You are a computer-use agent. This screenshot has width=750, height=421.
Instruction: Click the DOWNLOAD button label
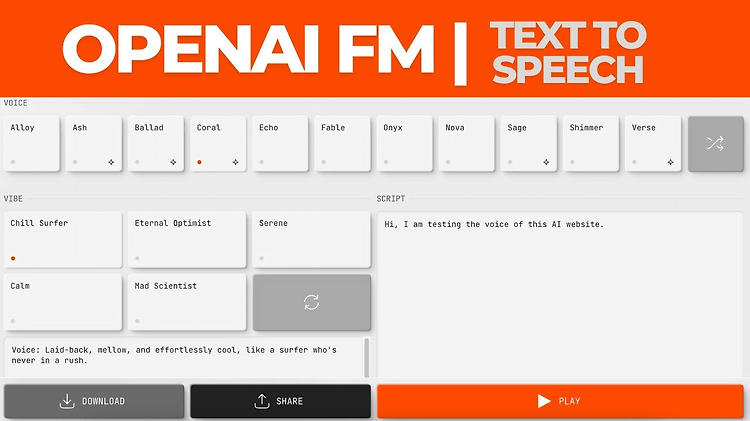(103, 401)
